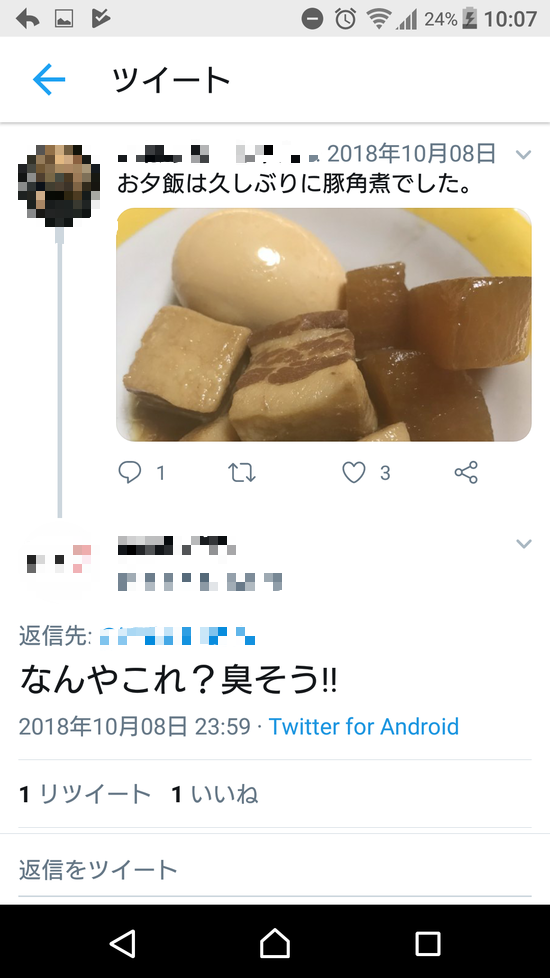550x978 pixels.
Task: Open Android recent apps square
Action: pyautogui.click(x=428, y=942)
